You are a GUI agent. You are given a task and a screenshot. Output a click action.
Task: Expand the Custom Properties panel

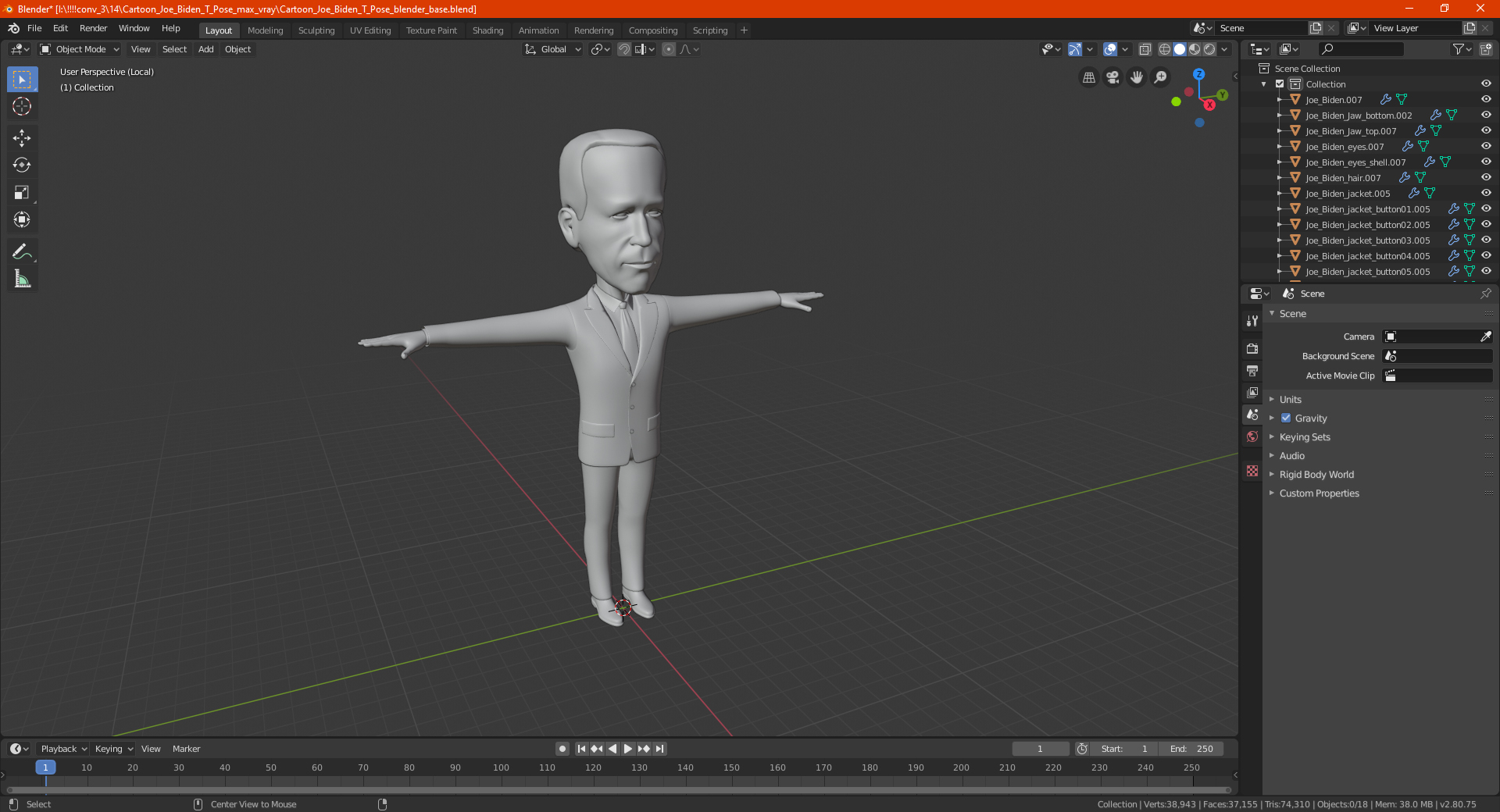tap(1319, 493)
